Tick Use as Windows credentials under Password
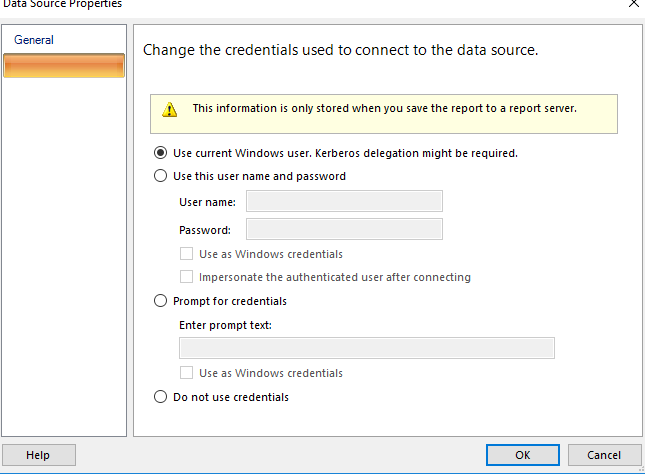645x474 pixels. tap(186, 253)
